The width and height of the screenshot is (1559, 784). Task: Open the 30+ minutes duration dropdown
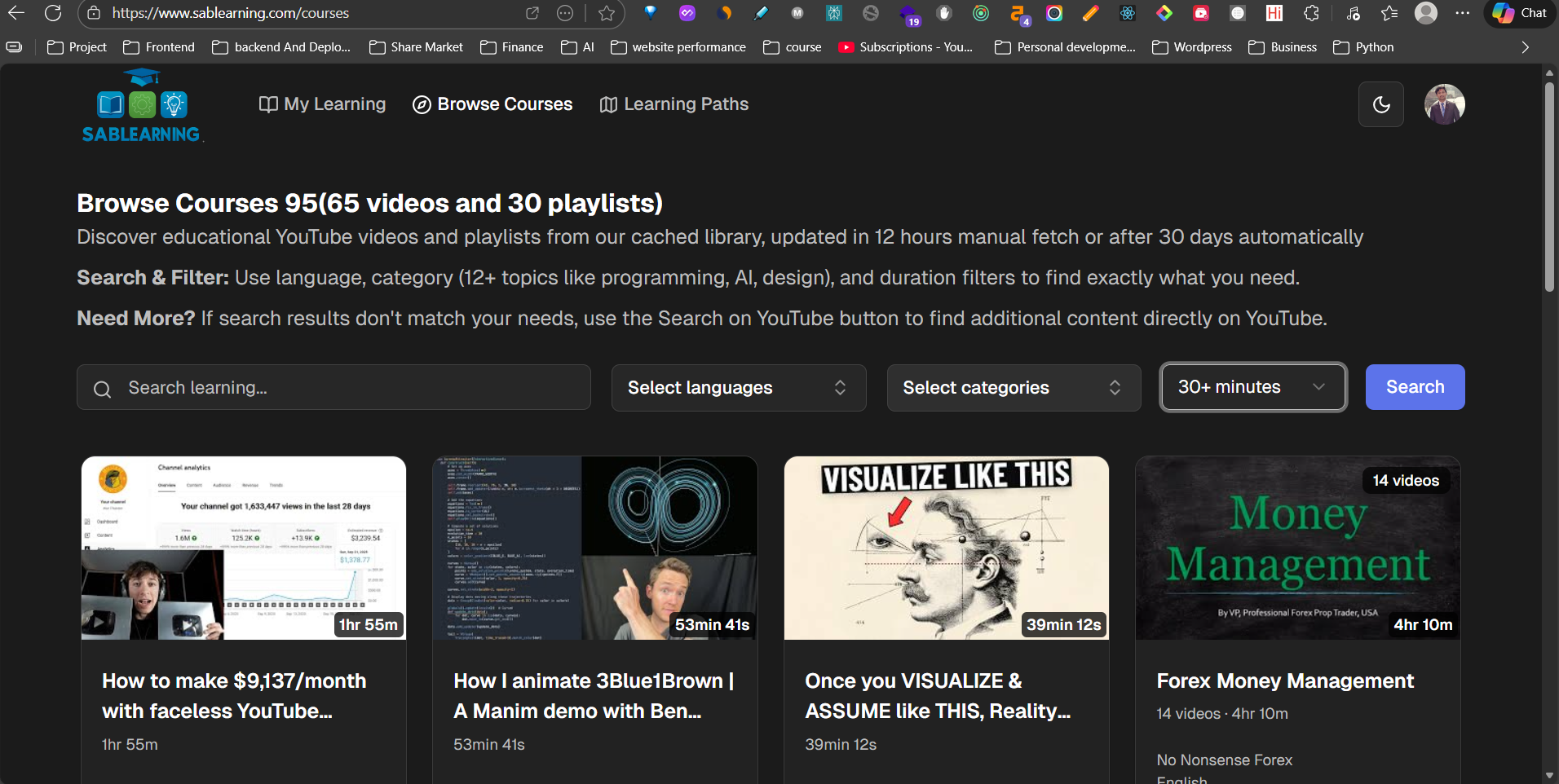coord(1252,387)
